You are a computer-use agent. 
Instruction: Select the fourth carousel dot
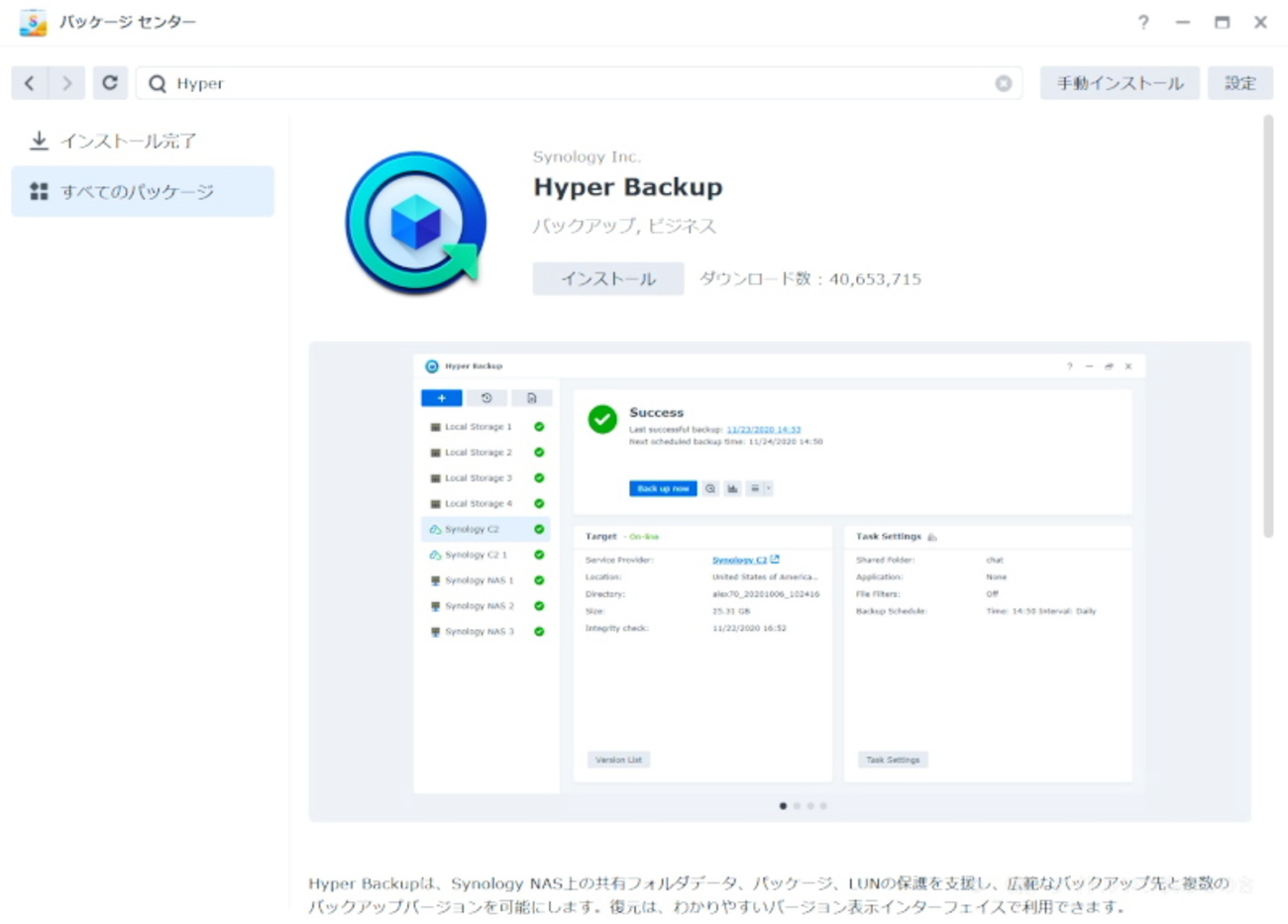[x=823, y=806]
